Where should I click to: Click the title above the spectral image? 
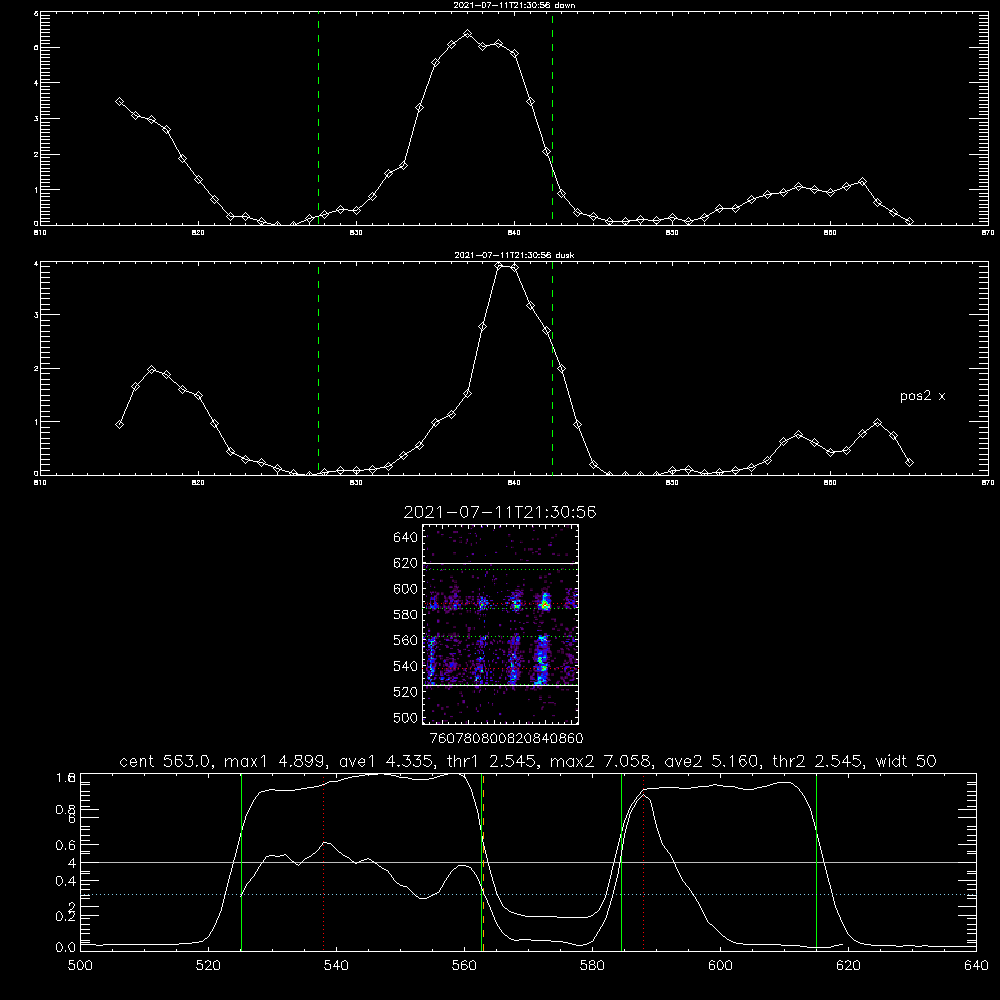click(x=500, y=512)
